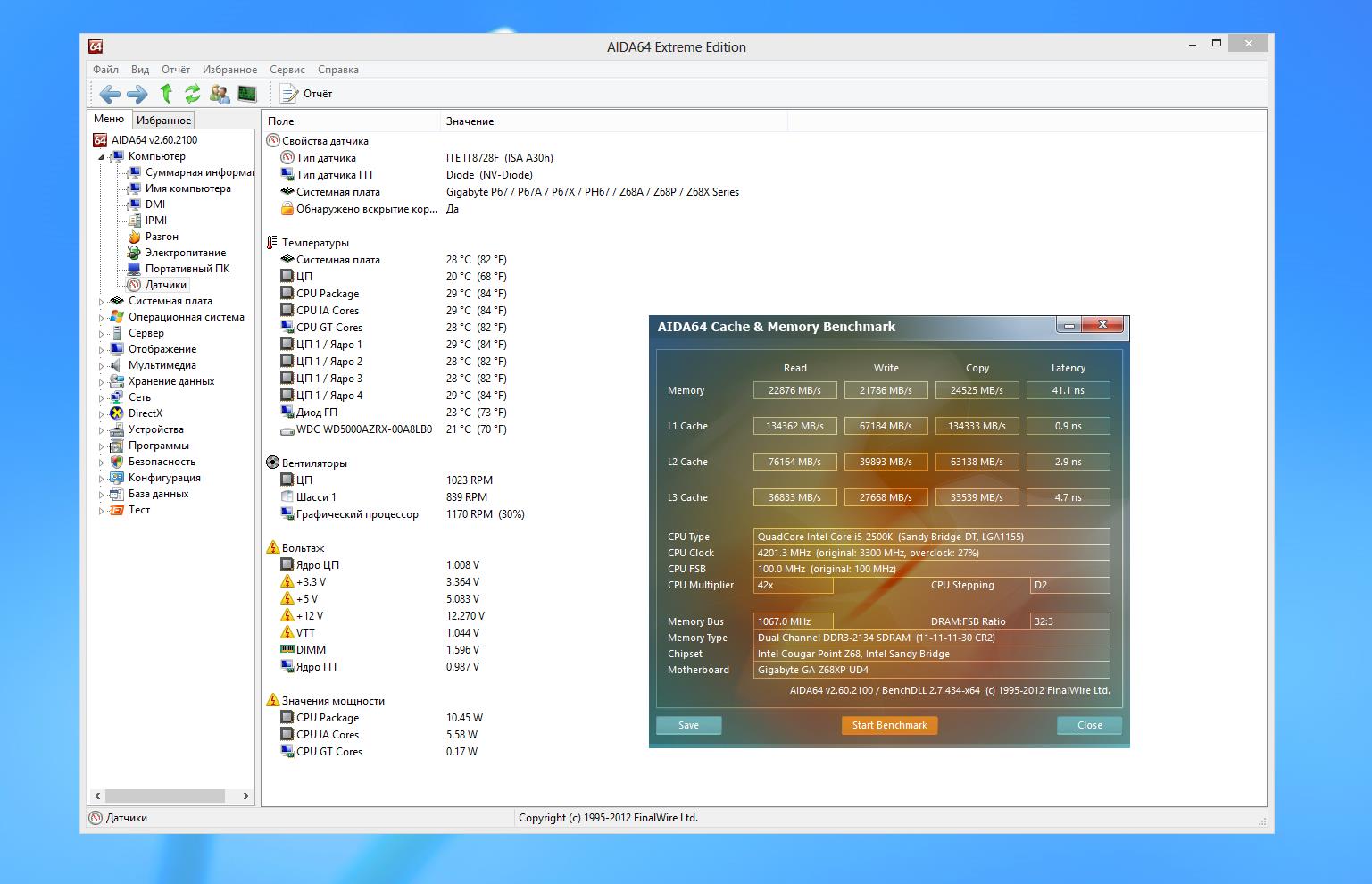Screen dimensions: 1372x884
Task: Select the Тест tree icon
Action: [116, 510]
